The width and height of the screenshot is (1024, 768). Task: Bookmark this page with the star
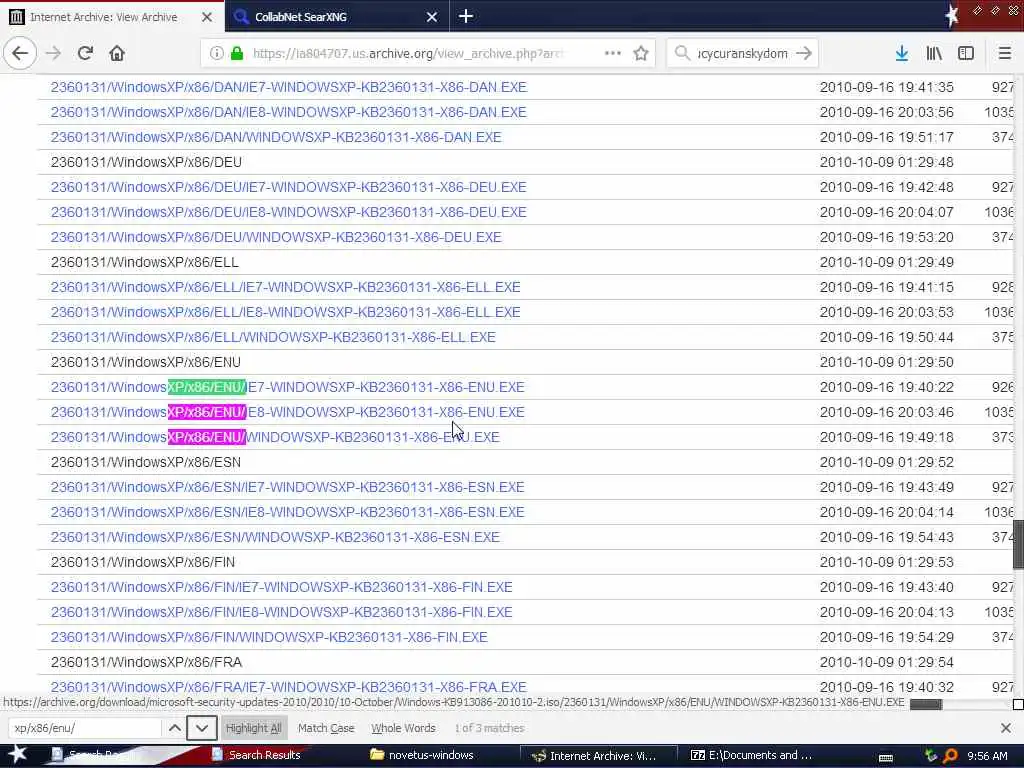641,54
